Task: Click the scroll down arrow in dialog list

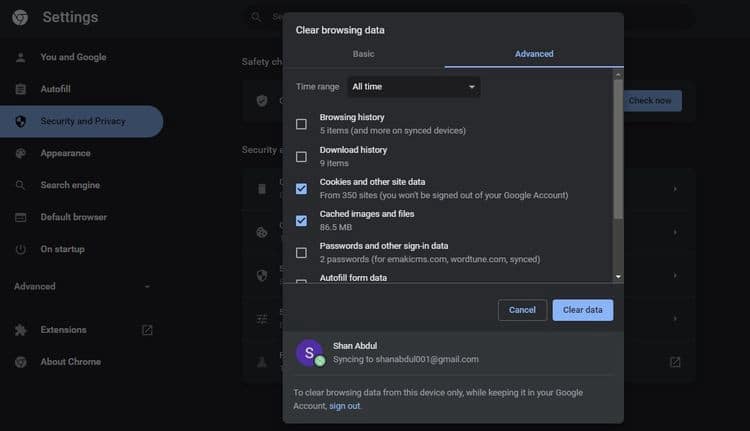Action: pyautogui.click(x=618, y=276)
